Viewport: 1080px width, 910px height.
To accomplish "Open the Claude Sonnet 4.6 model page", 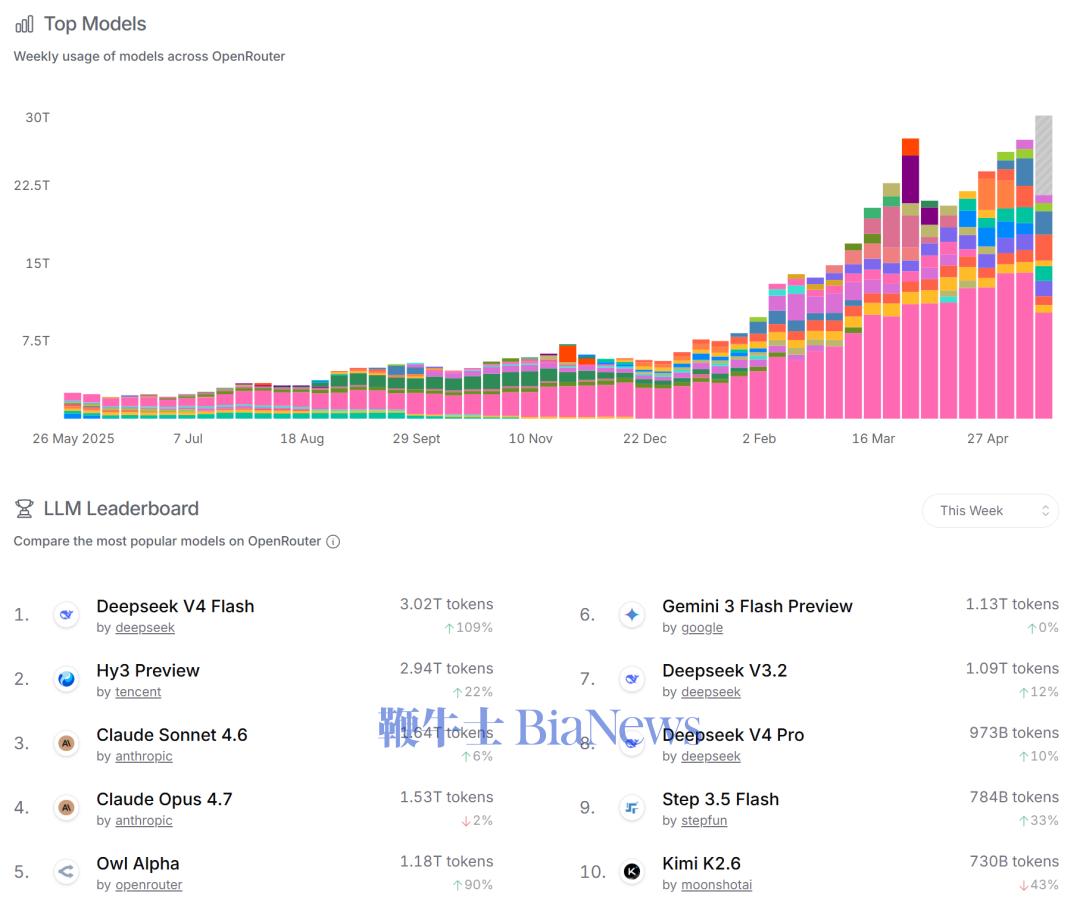I will (x=172, y=734).
